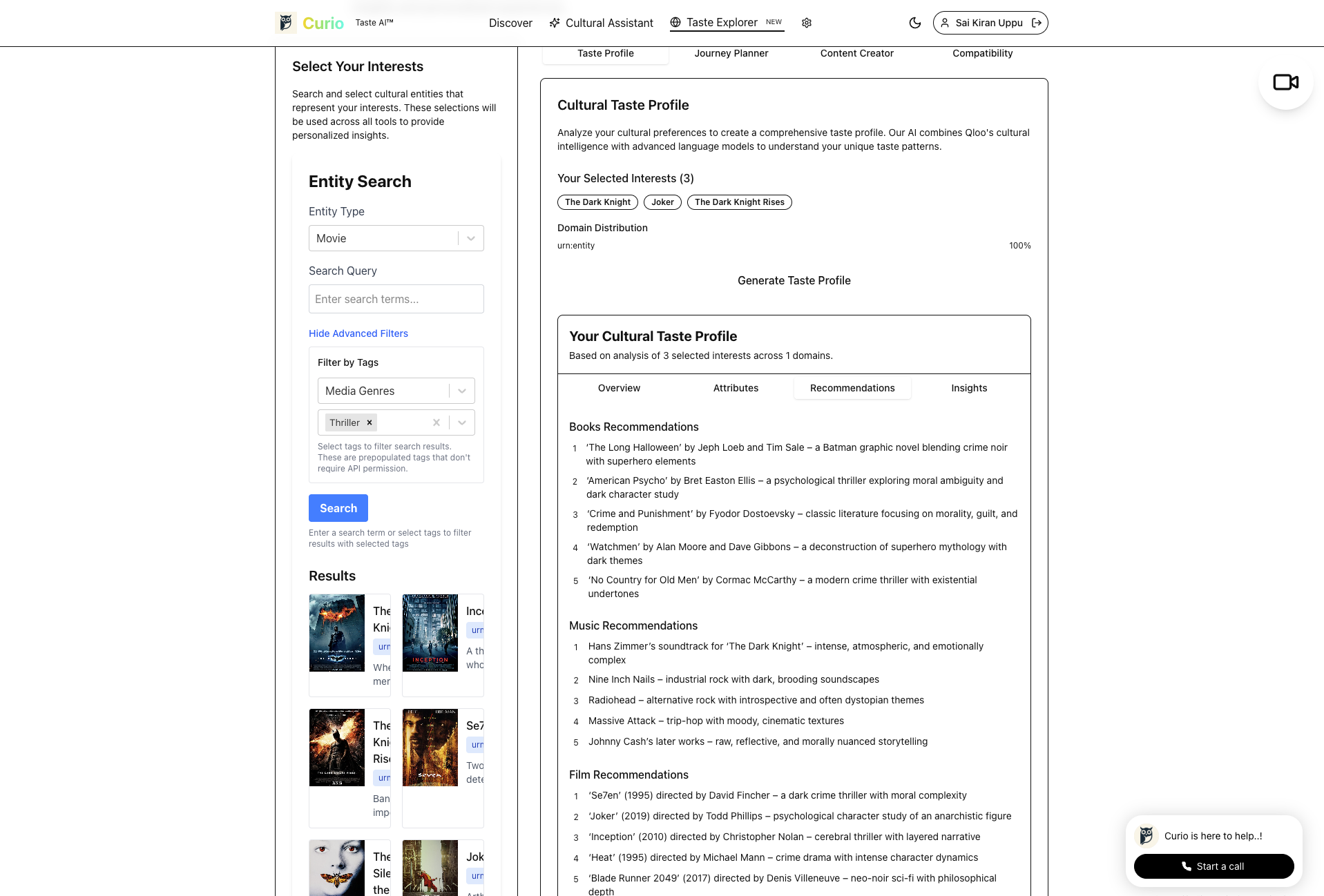1324x896 pixels.
Task: Select the Overview tab
Action: click(x=619, y=388)
